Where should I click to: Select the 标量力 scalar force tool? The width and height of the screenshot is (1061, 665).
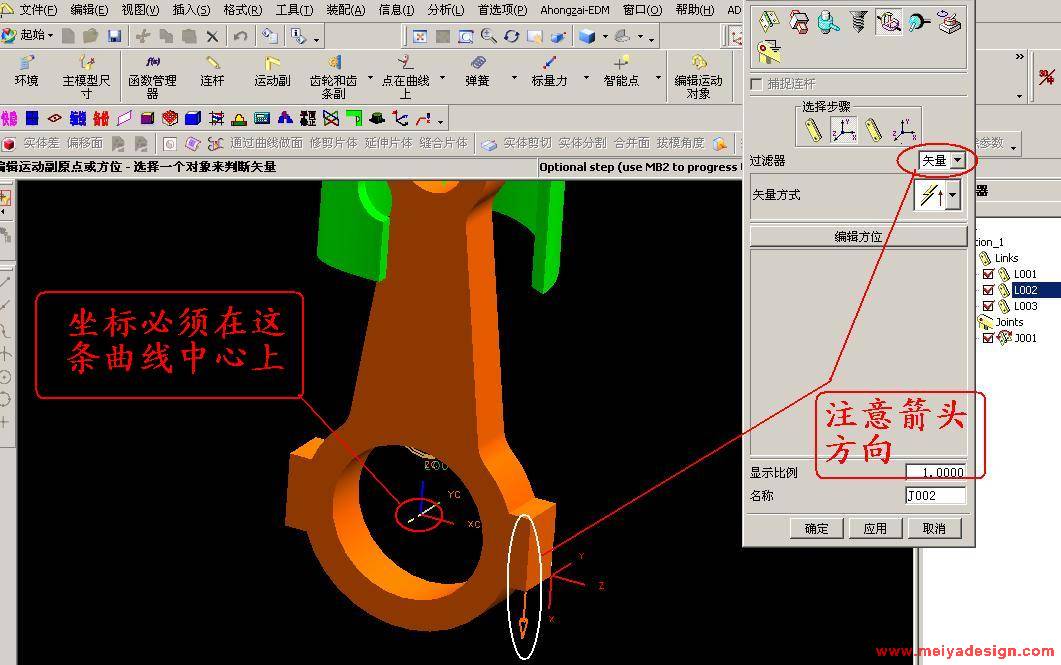click(548, 71)
